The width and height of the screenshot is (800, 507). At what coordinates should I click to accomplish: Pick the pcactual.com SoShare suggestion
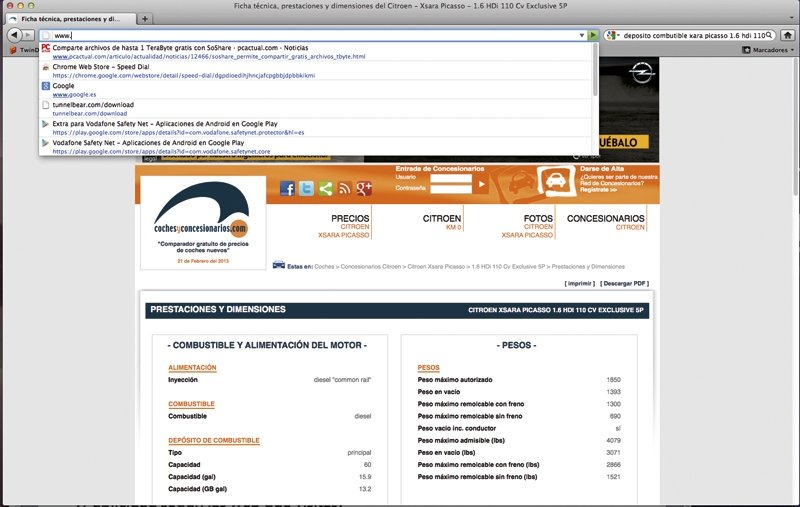click(x=316, y=52)
